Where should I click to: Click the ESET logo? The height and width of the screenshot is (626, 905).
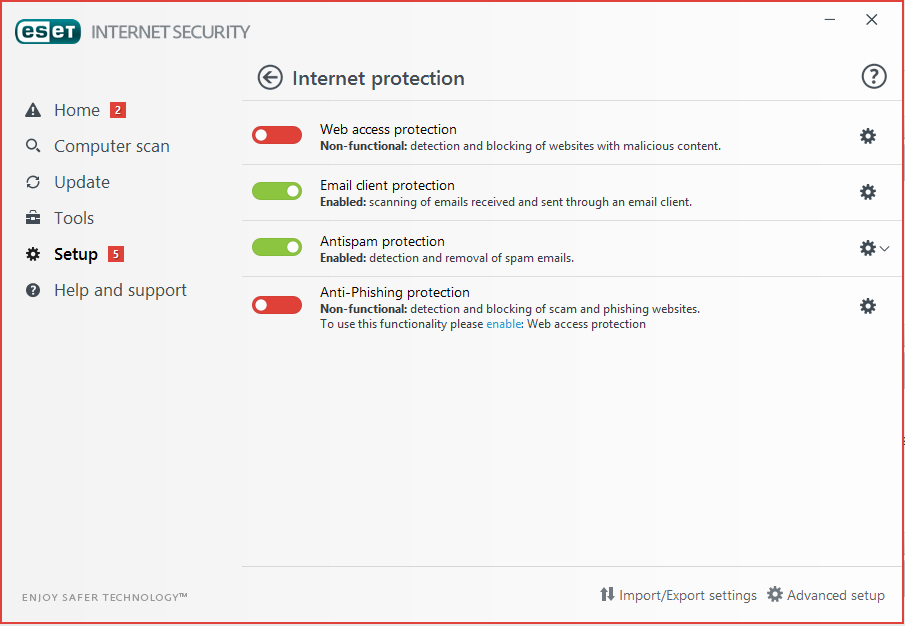coord(48,32)
